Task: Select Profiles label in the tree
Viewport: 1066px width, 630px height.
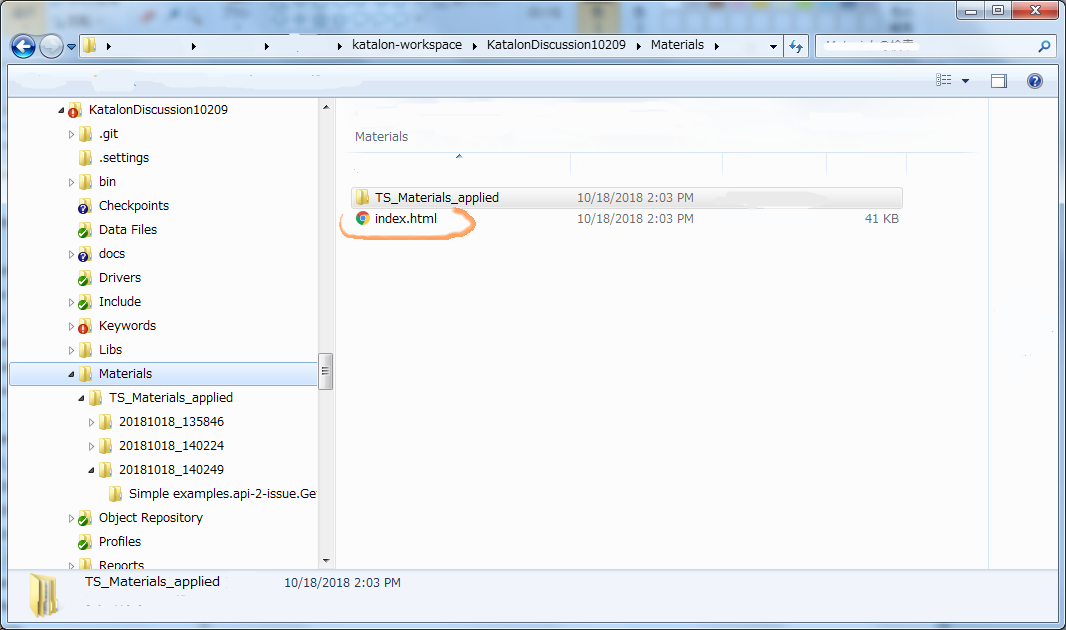Action: (x=120, y=542)
